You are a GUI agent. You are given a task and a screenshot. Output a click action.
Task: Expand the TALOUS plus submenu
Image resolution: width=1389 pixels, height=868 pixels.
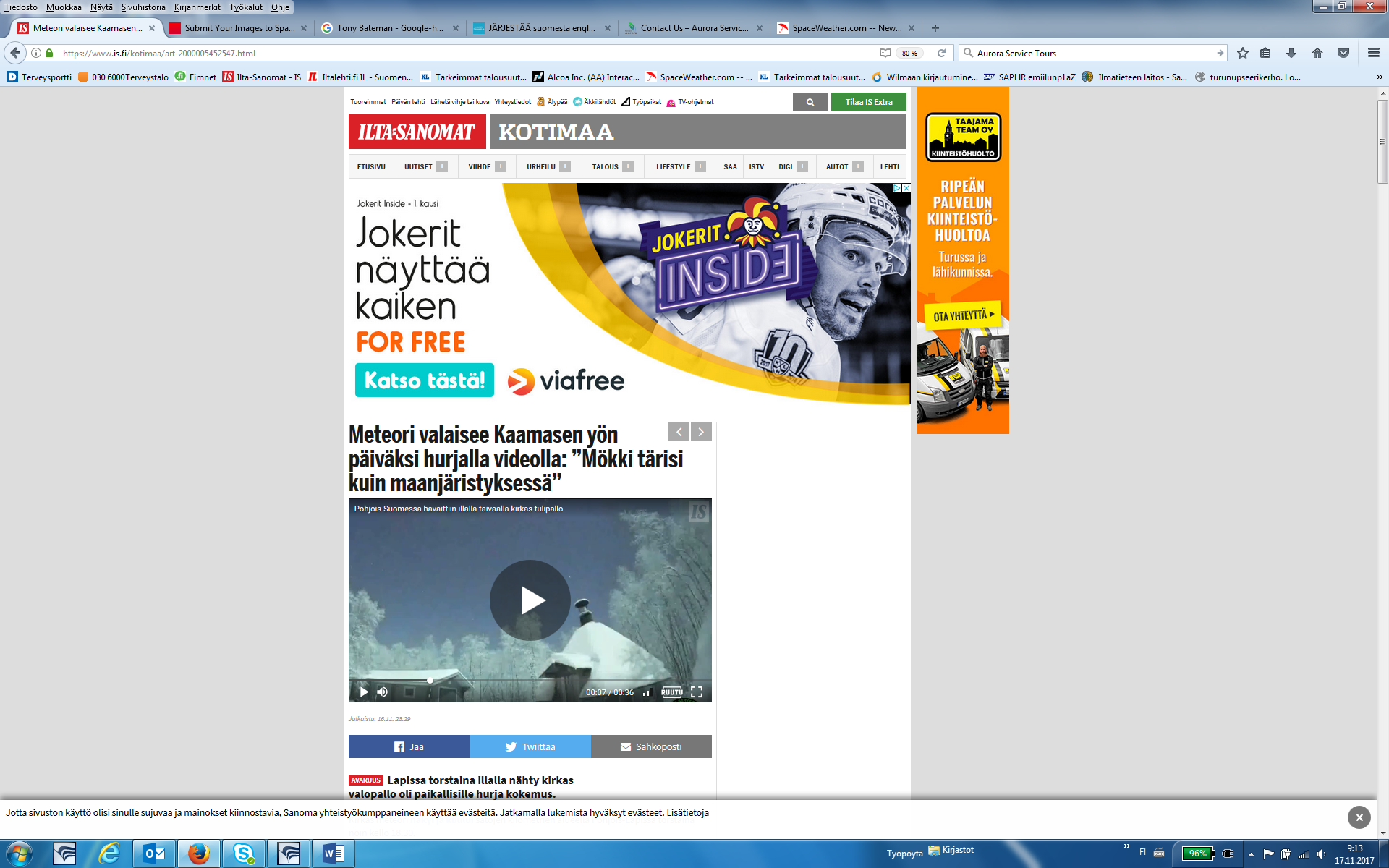tap(628, 166)
